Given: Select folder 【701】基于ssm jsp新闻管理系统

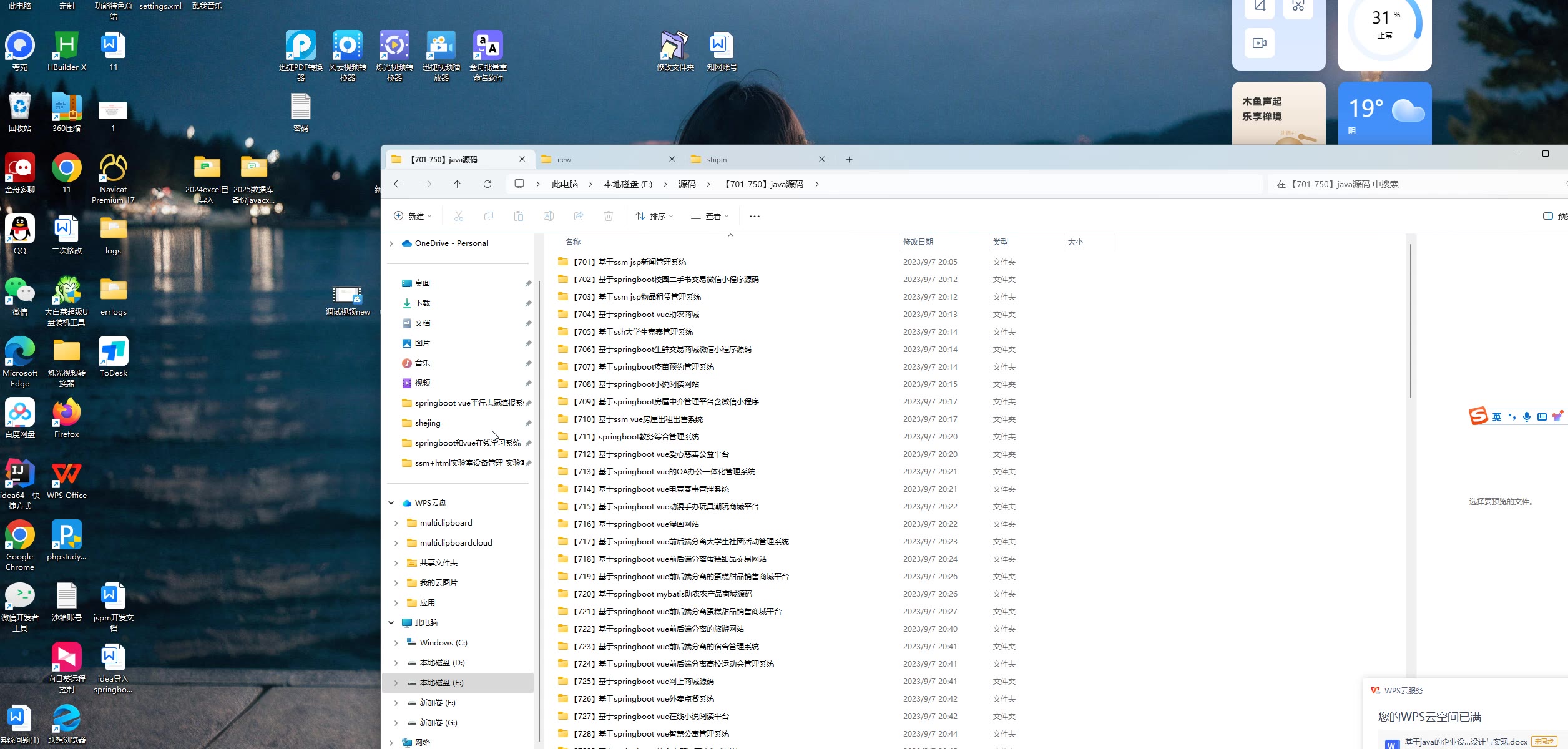Looking at the screenshot, I should (x=629, y=262).
